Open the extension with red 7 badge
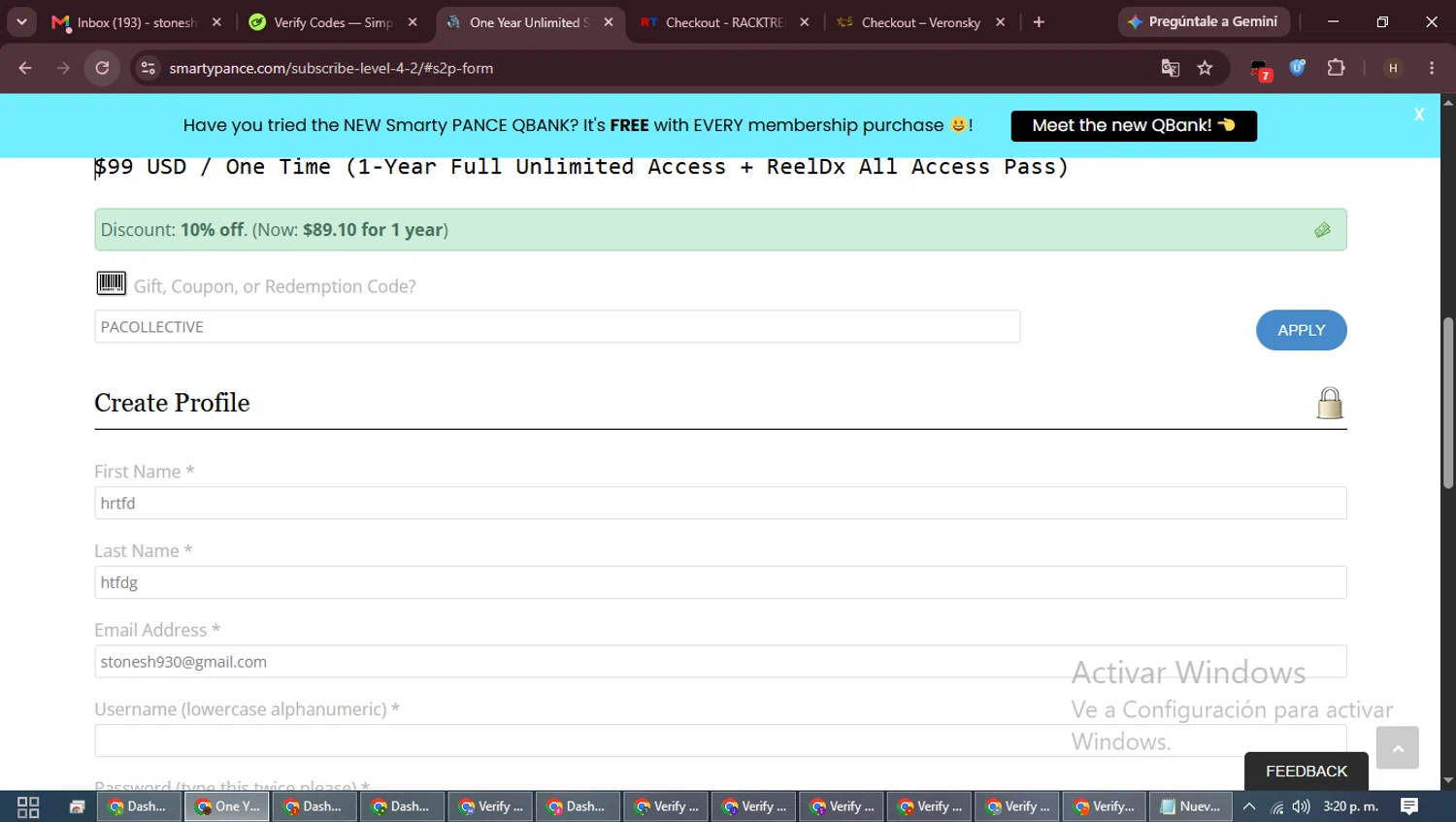 1260,69
